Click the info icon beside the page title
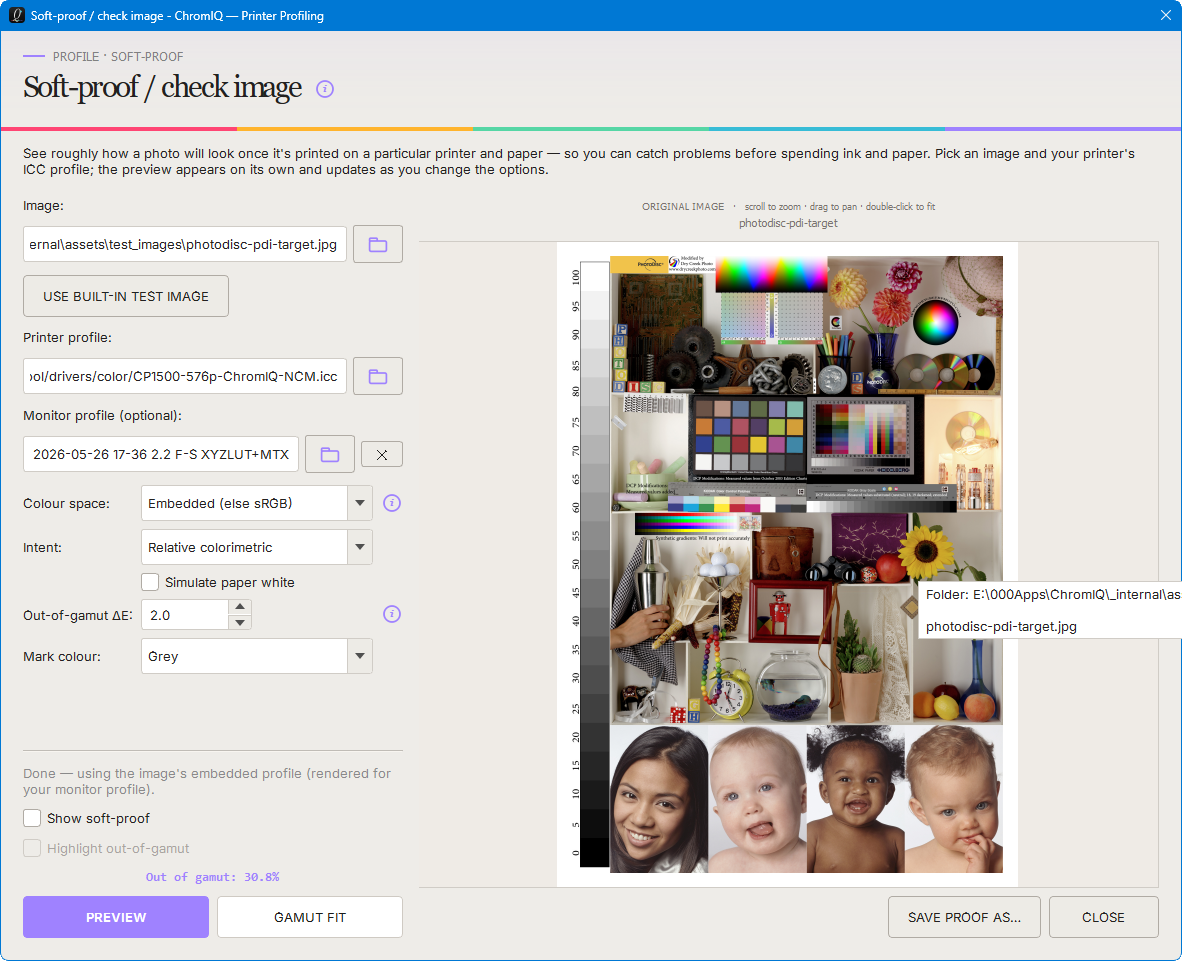The width and height of the screenshot is (1182, 961). click(325, 89)
